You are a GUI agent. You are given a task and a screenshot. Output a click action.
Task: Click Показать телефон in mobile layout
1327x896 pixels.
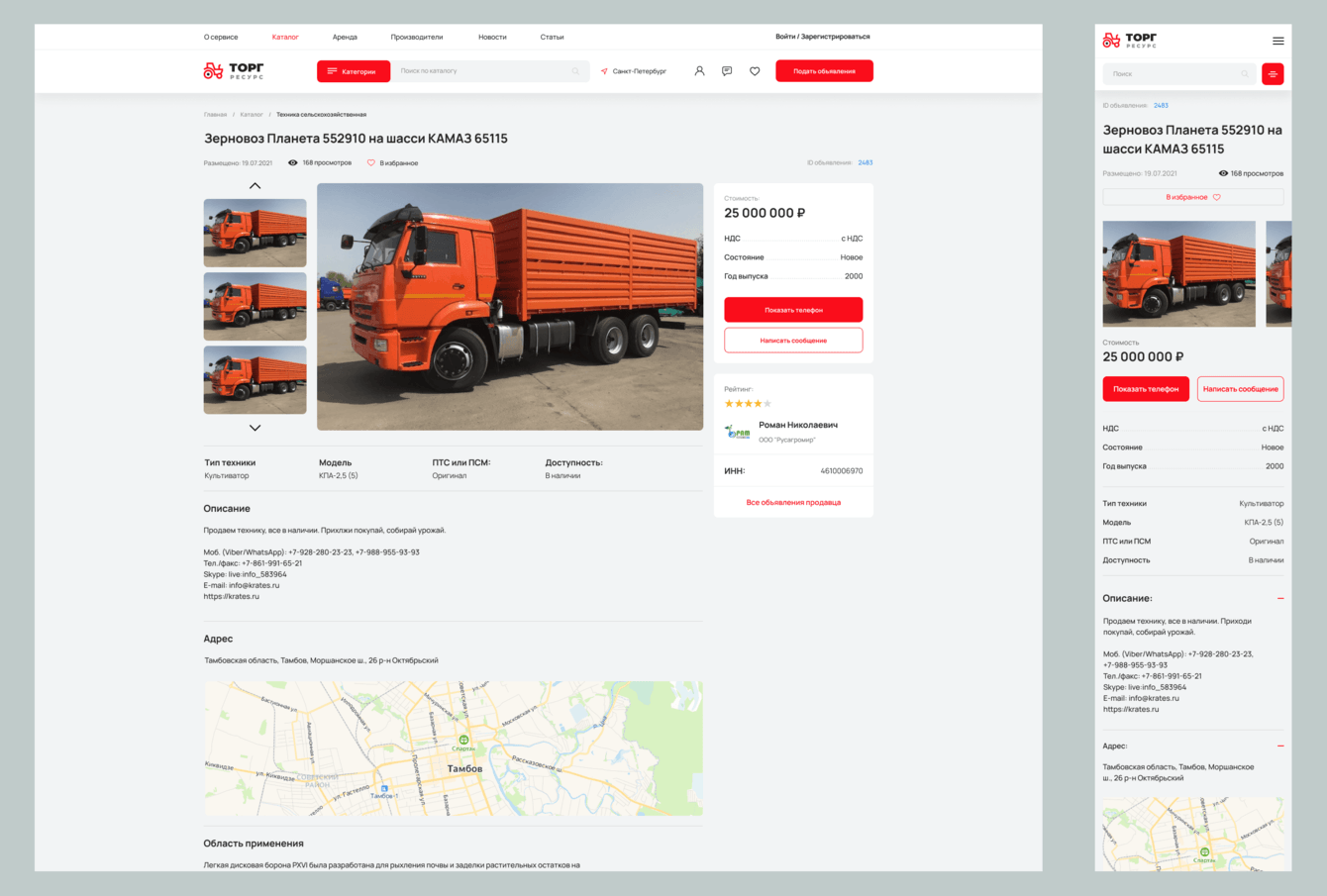(x=1146, y=389)
